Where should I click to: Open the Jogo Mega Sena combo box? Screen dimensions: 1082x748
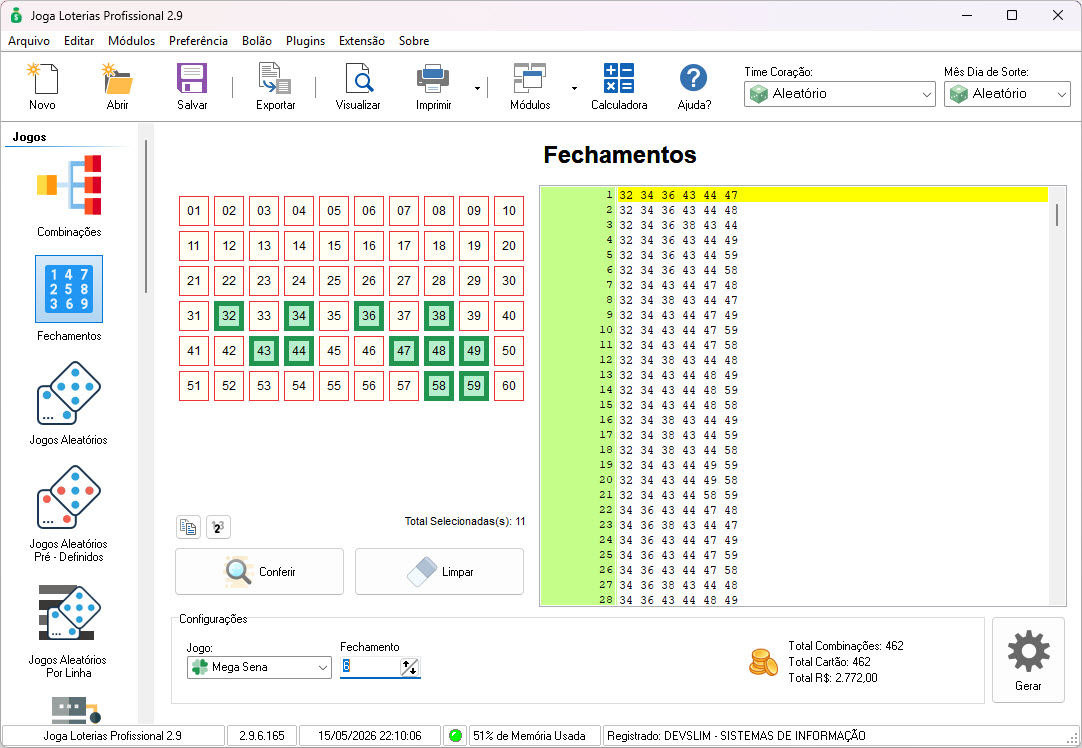tap(259, 667)
